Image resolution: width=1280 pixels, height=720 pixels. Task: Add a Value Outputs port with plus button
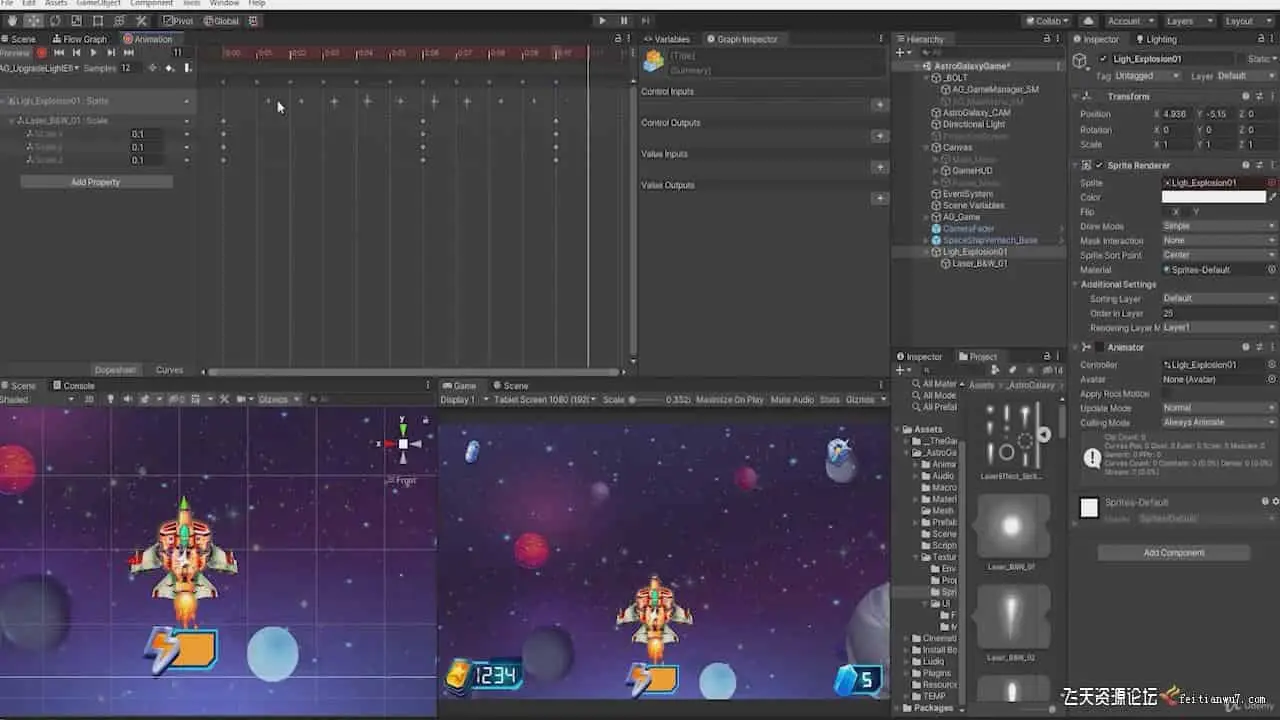point(880,198)
